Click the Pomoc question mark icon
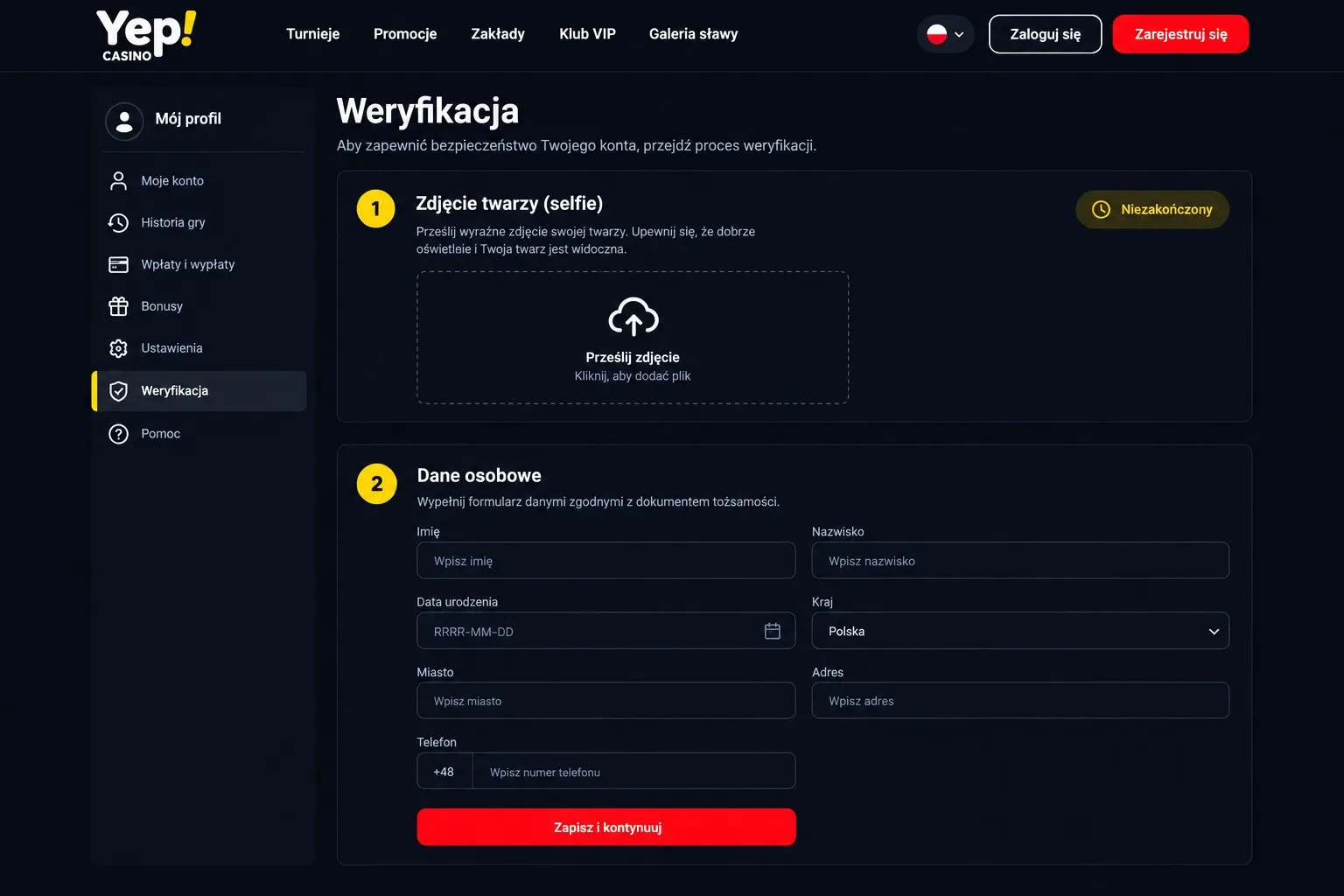The width and height of the screenshot is (1344, 896). (118, 434)
